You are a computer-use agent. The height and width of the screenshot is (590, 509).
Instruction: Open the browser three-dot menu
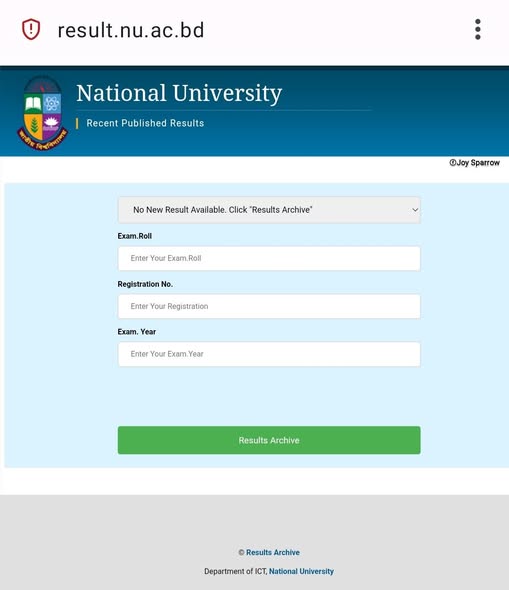click(x=478, y=29)
